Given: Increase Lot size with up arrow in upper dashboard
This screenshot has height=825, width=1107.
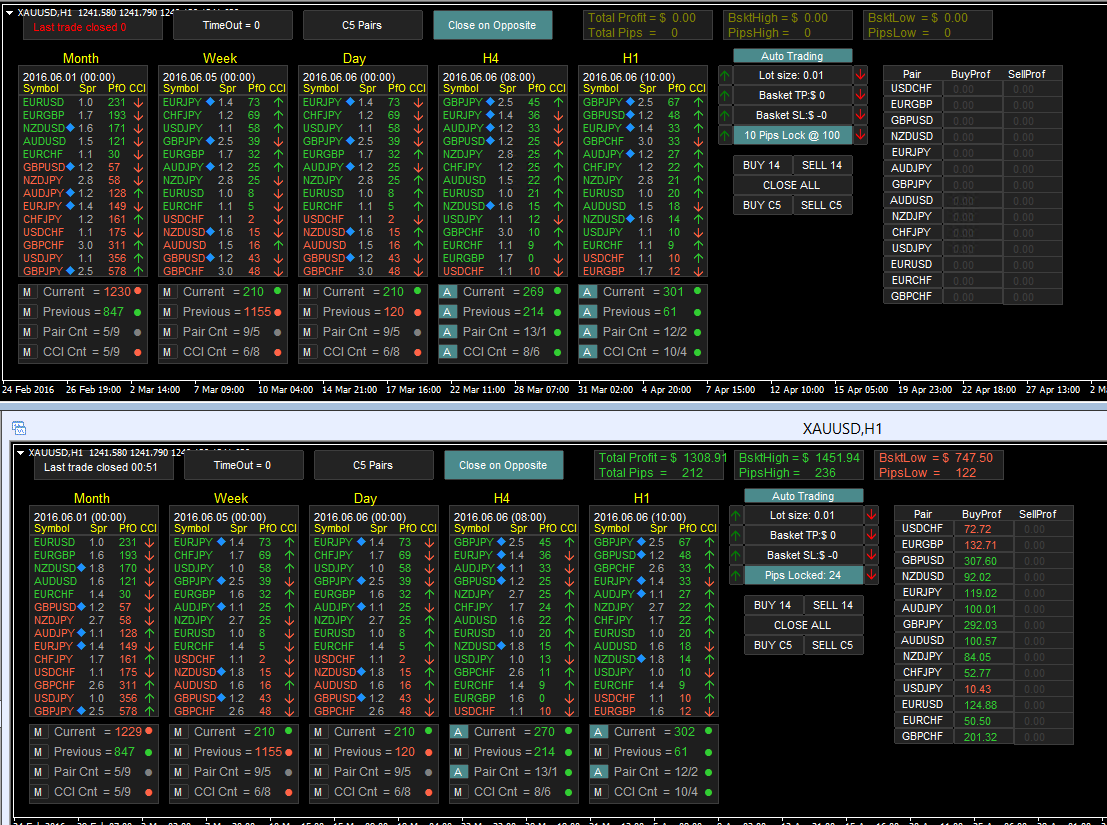Looking at the screenshot, I should [725, 75].
